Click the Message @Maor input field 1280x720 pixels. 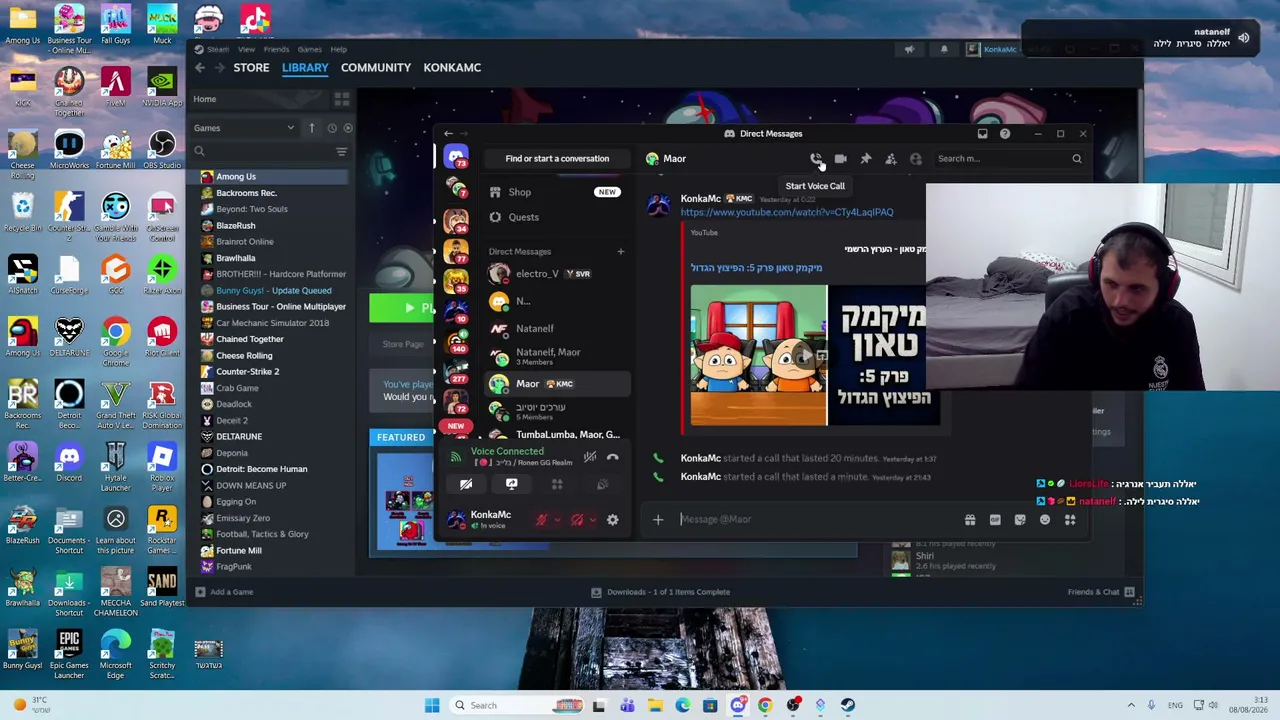[815, 520]
